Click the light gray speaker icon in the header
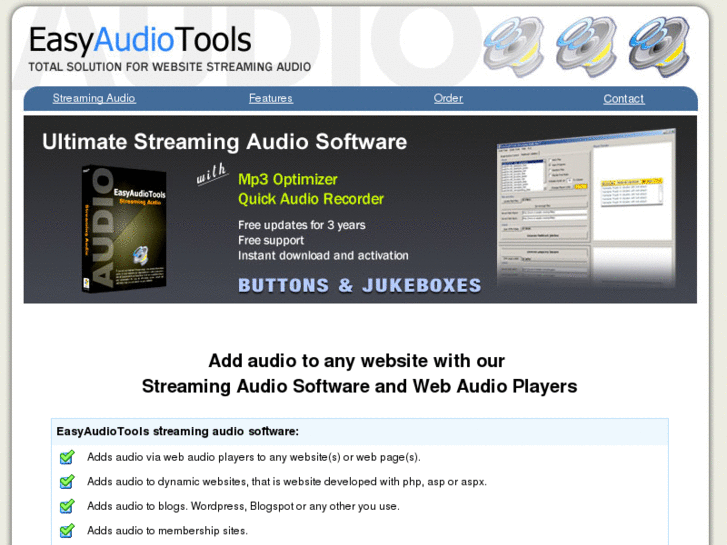Viewport: 727px width, 545px height. (x=514, y=46)
